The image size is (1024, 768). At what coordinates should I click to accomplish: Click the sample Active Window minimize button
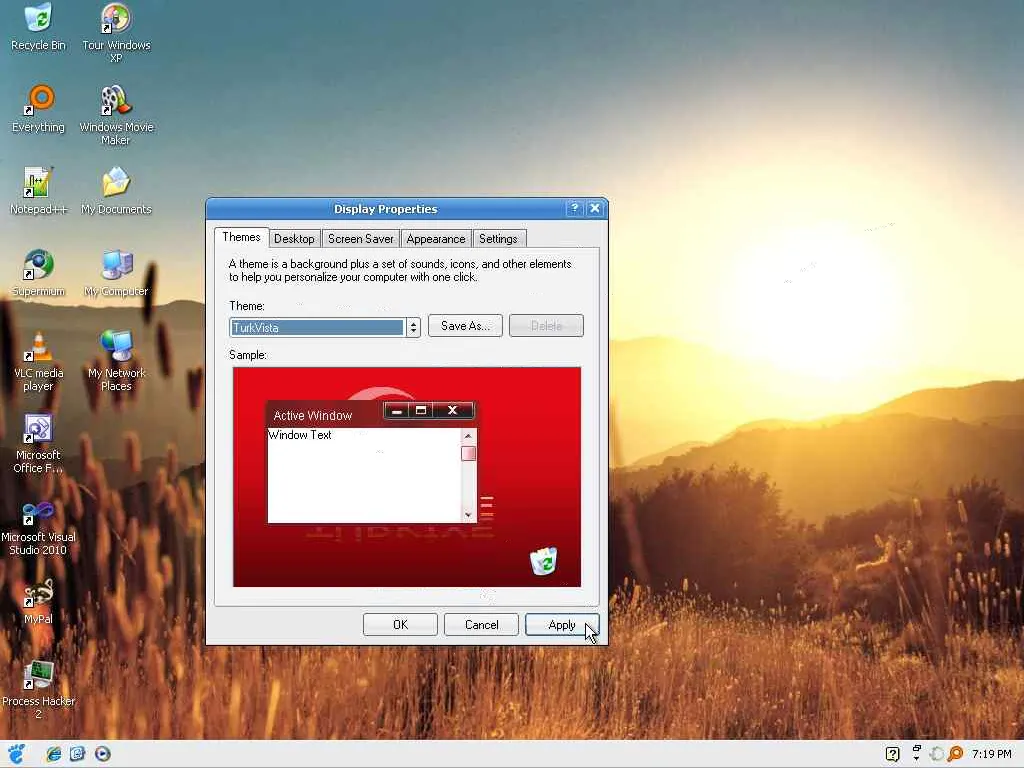[x=396, y=411]
